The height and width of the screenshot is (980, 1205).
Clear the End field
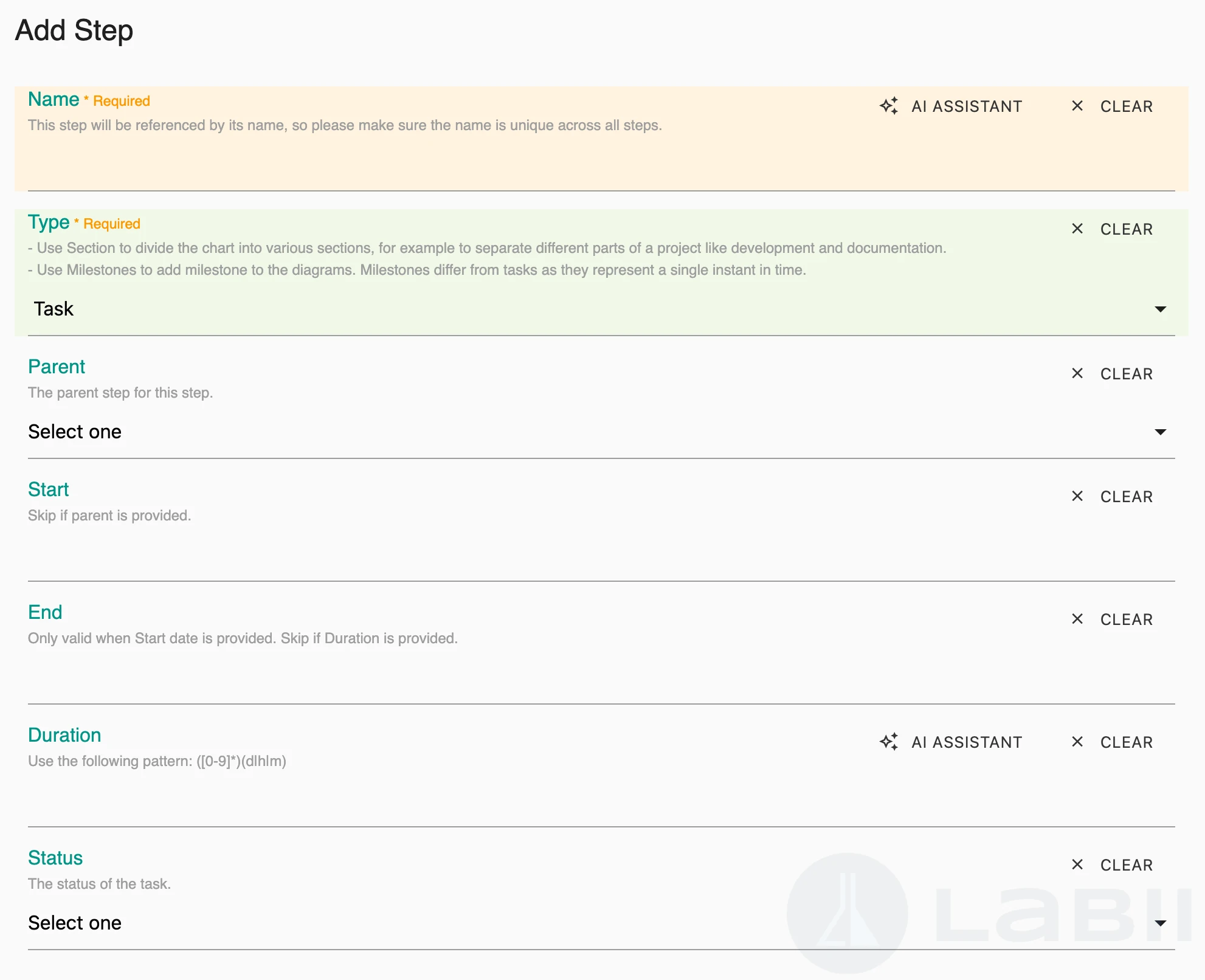pos(1113,619)
